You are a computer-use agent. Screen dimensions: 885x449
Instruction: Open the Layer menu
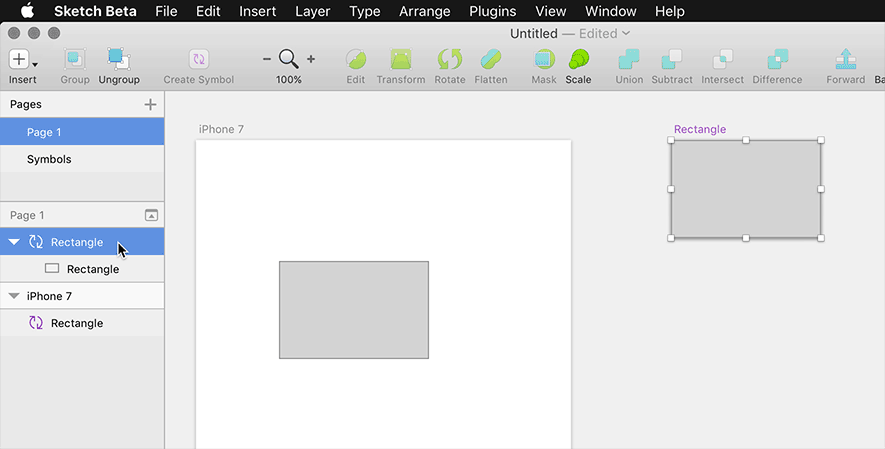tap(313, 11)
